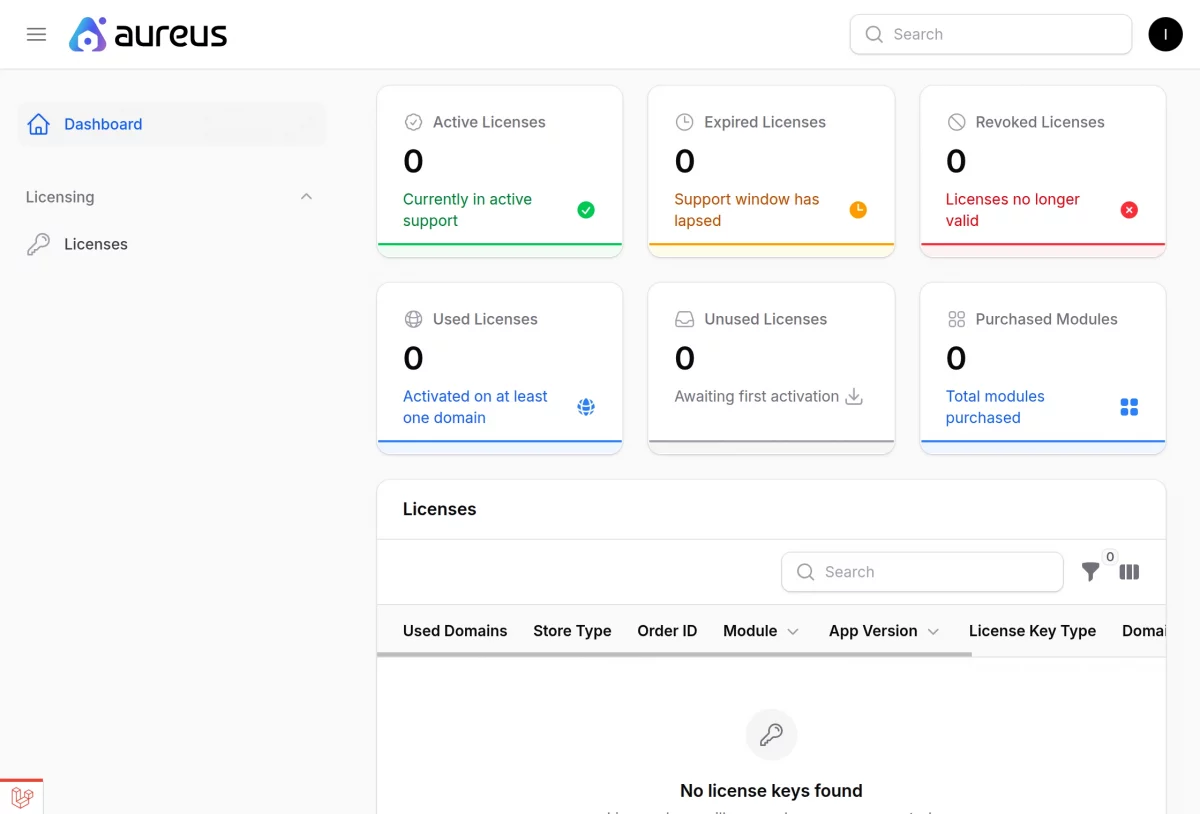1200x814 pixels.
Task: Click the Used Licenses globe icon
Action: tap(413, 319)
